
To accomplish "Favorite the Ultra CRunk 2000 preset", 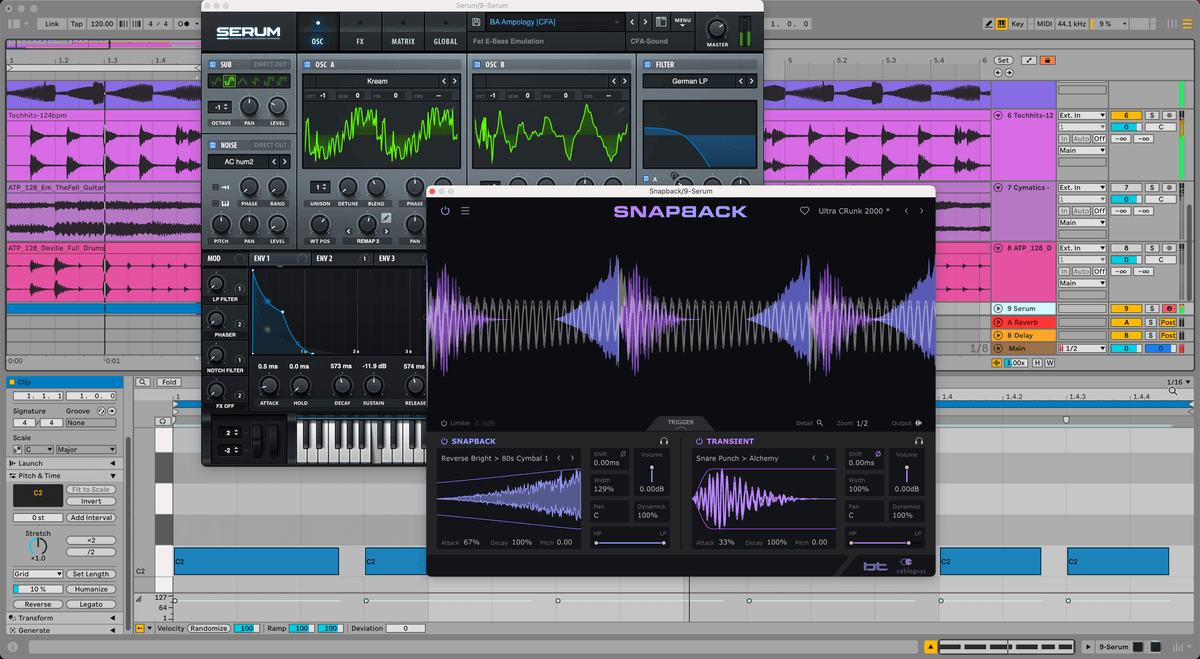I will 804,211.
